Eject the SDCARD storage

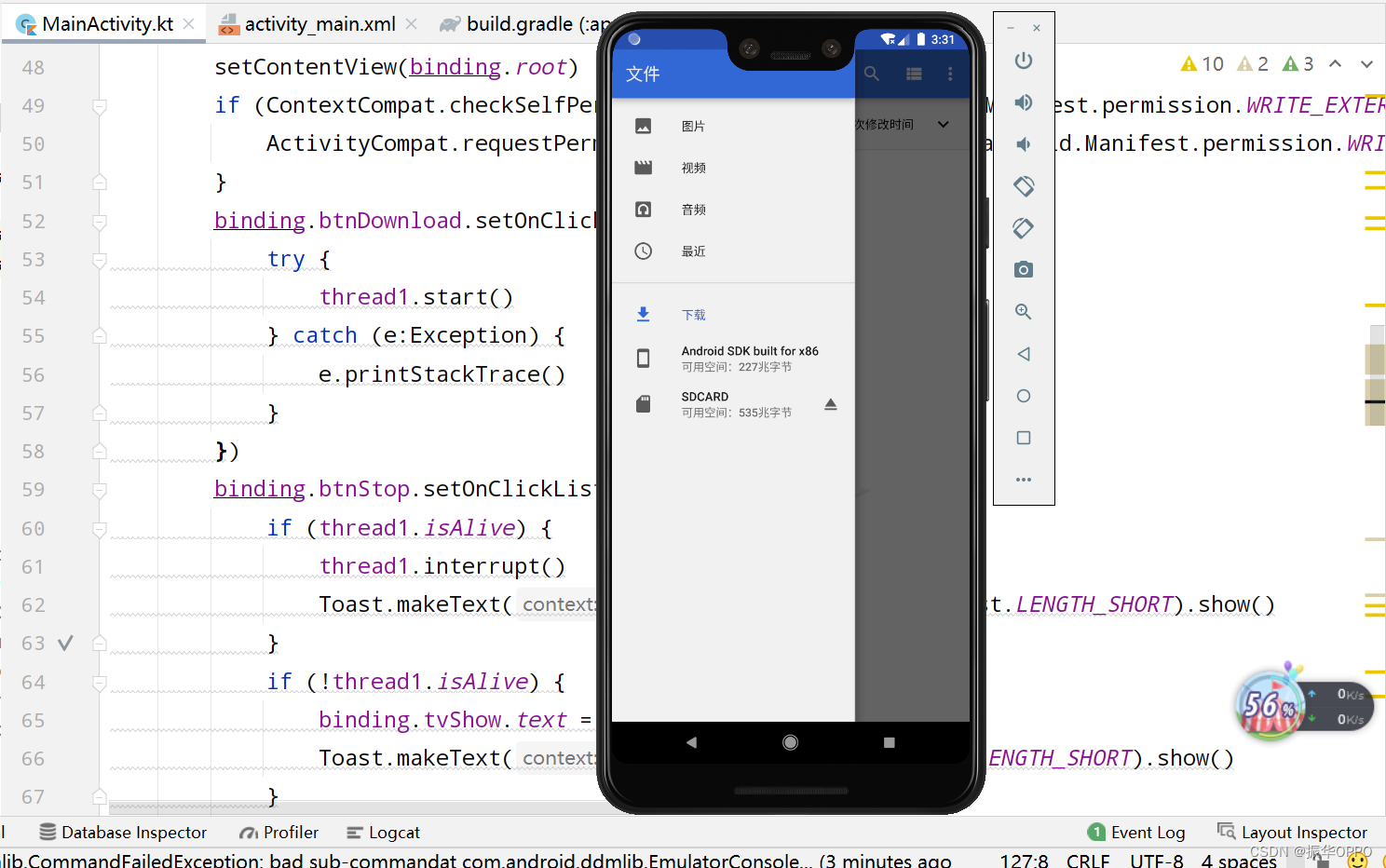[x=831, y=404]
